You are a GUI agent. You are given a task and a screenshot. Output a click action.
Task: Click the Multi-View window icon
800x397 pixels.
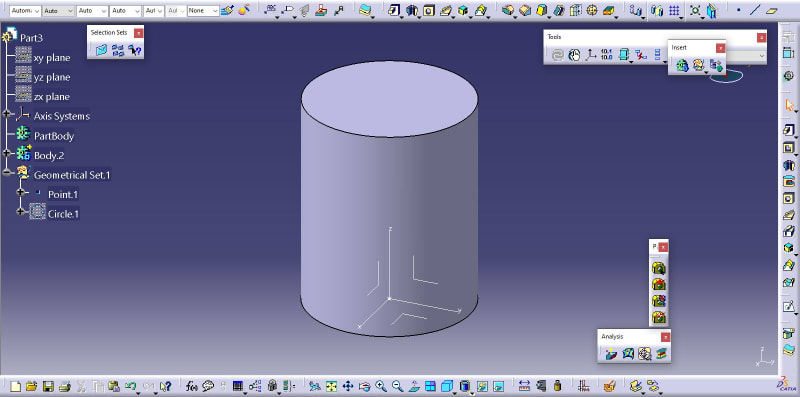click(x=431, y=386)
